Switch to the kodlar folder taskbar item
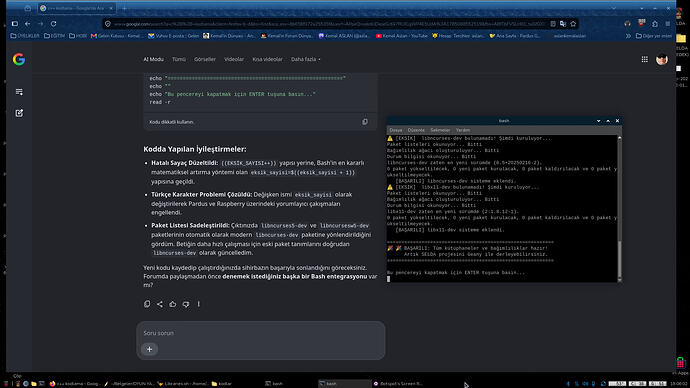This screenshot has width=690, height=388. click(222, 384)
